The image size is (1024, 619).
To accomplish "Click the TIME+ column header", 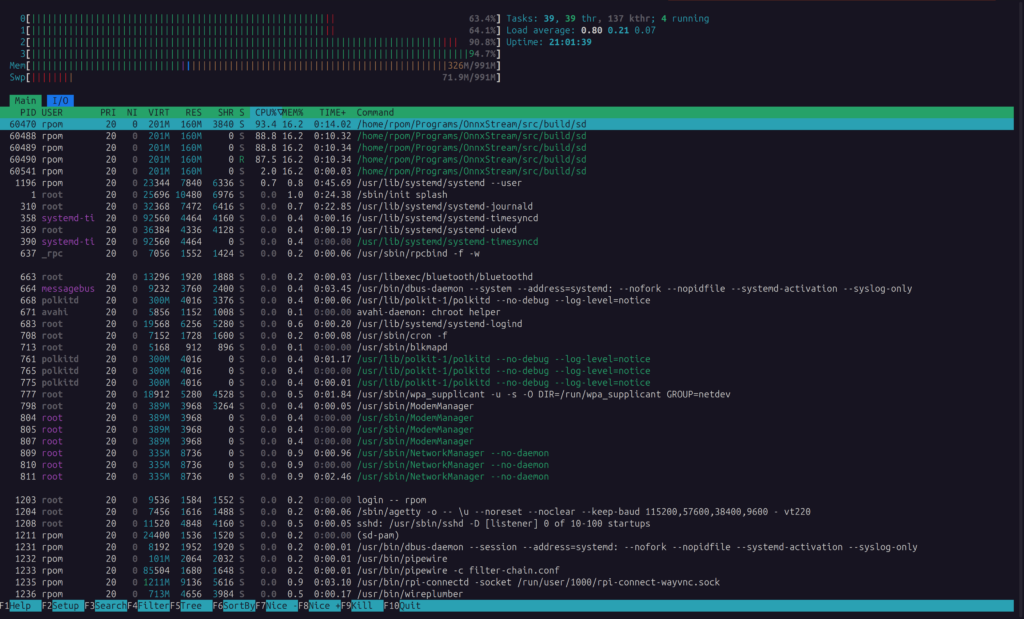I will click(x=332, y=113).
